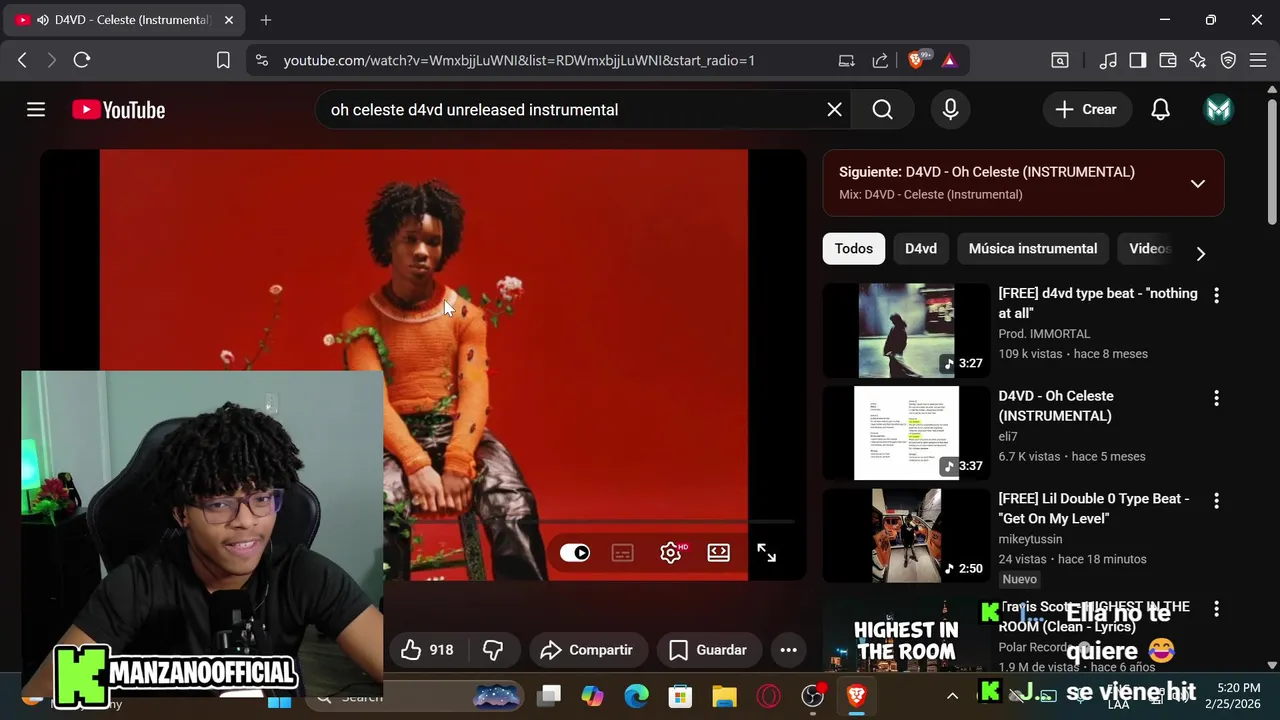Image resolution: width=1280 pixels, height=720 pixels.
Task: Share this page via address bar icon
Action: tap(880, 60)
